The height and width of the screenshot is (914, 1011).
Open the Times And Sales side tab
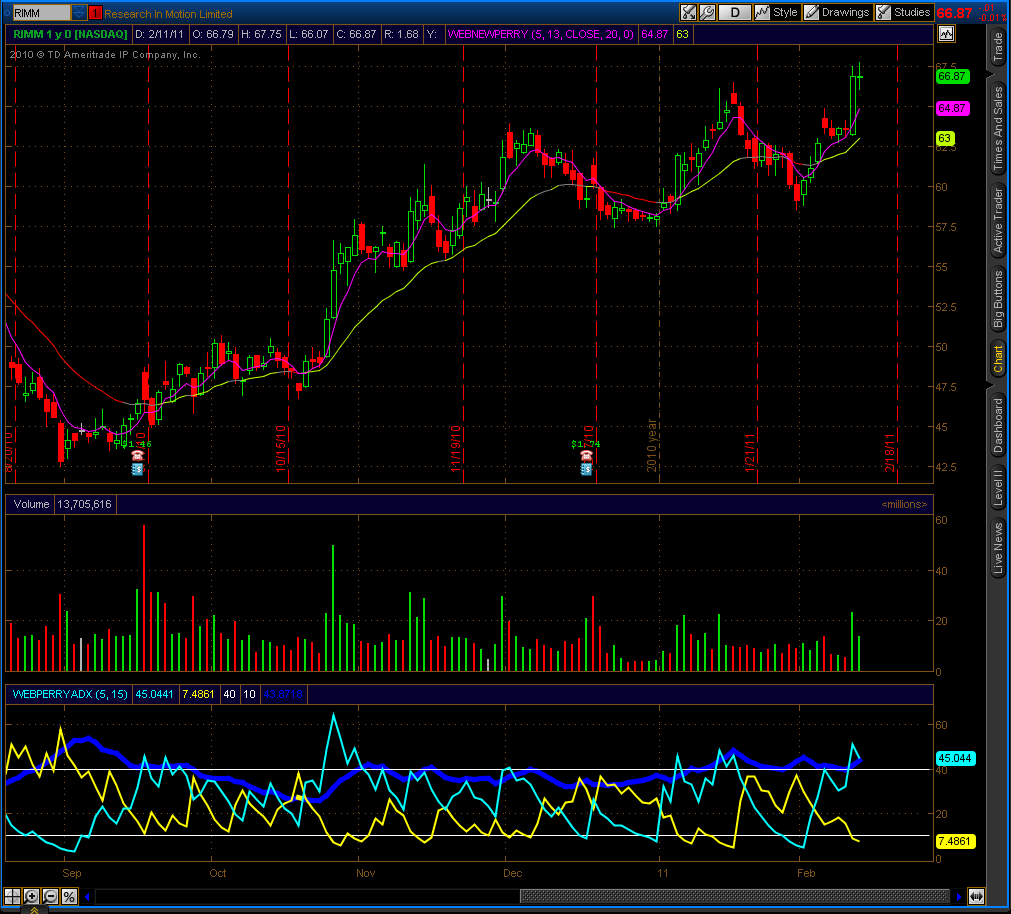pyautogui.click(x=998, y=128)
